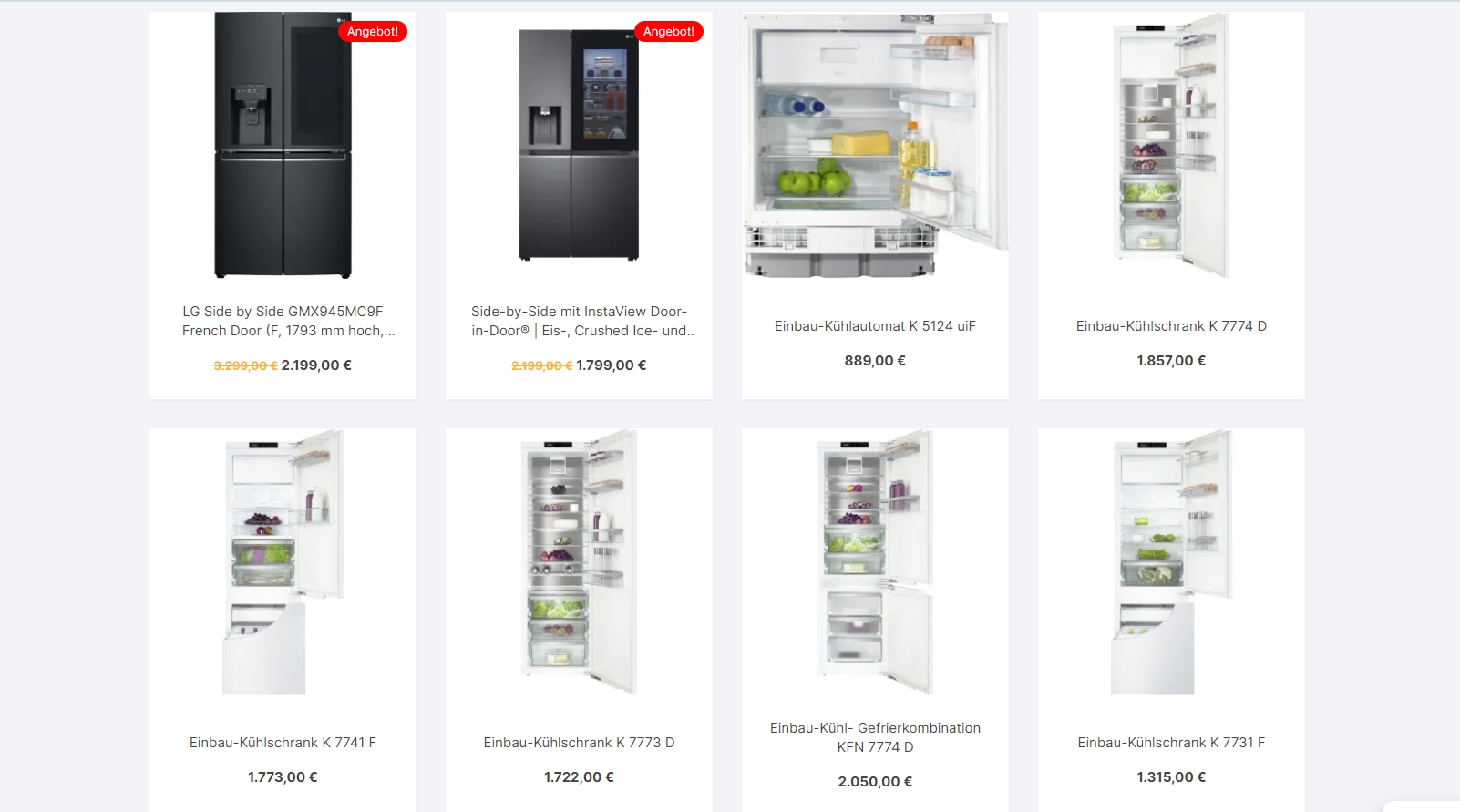Click the Einbau-Kühlschrank K 7741 F title

[x=283, y=743]
